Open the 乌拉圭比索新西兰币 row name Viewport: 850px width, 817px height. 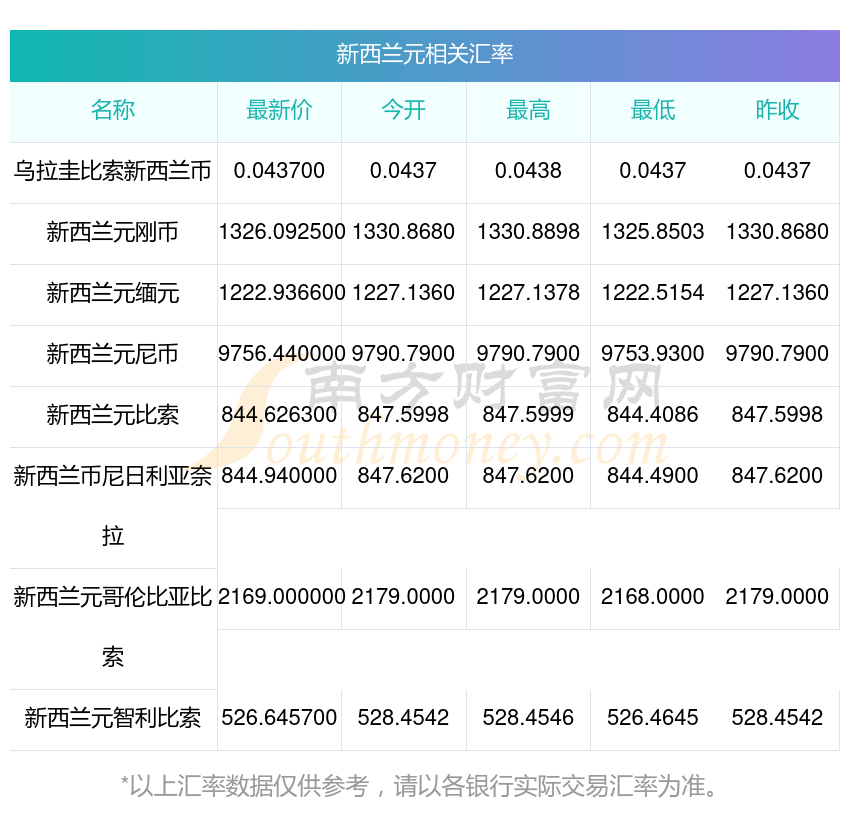[113, 171]
